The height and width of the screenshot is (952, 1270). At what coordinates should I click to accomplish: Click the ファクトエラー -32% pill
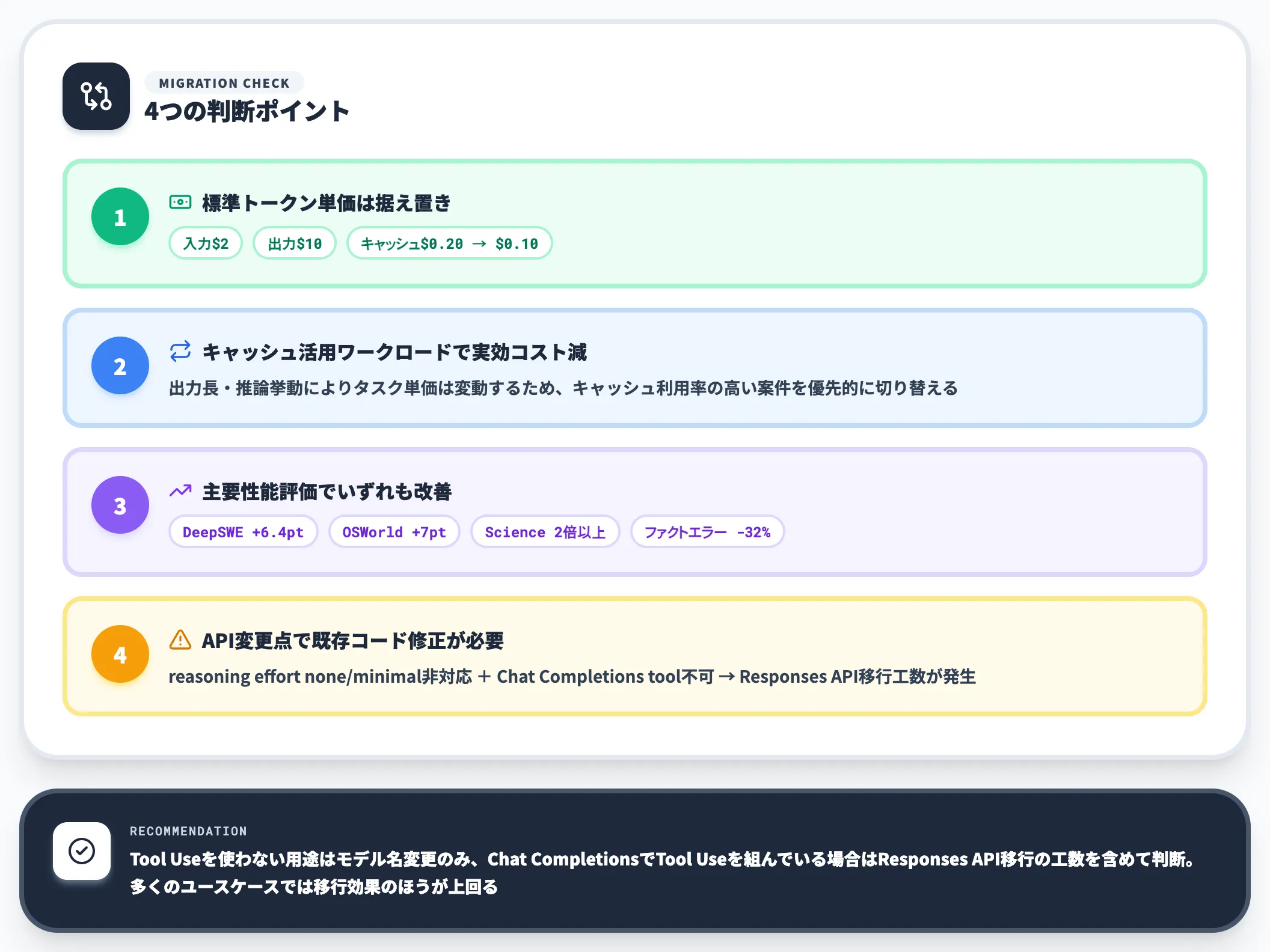click(x=708, y=532)
